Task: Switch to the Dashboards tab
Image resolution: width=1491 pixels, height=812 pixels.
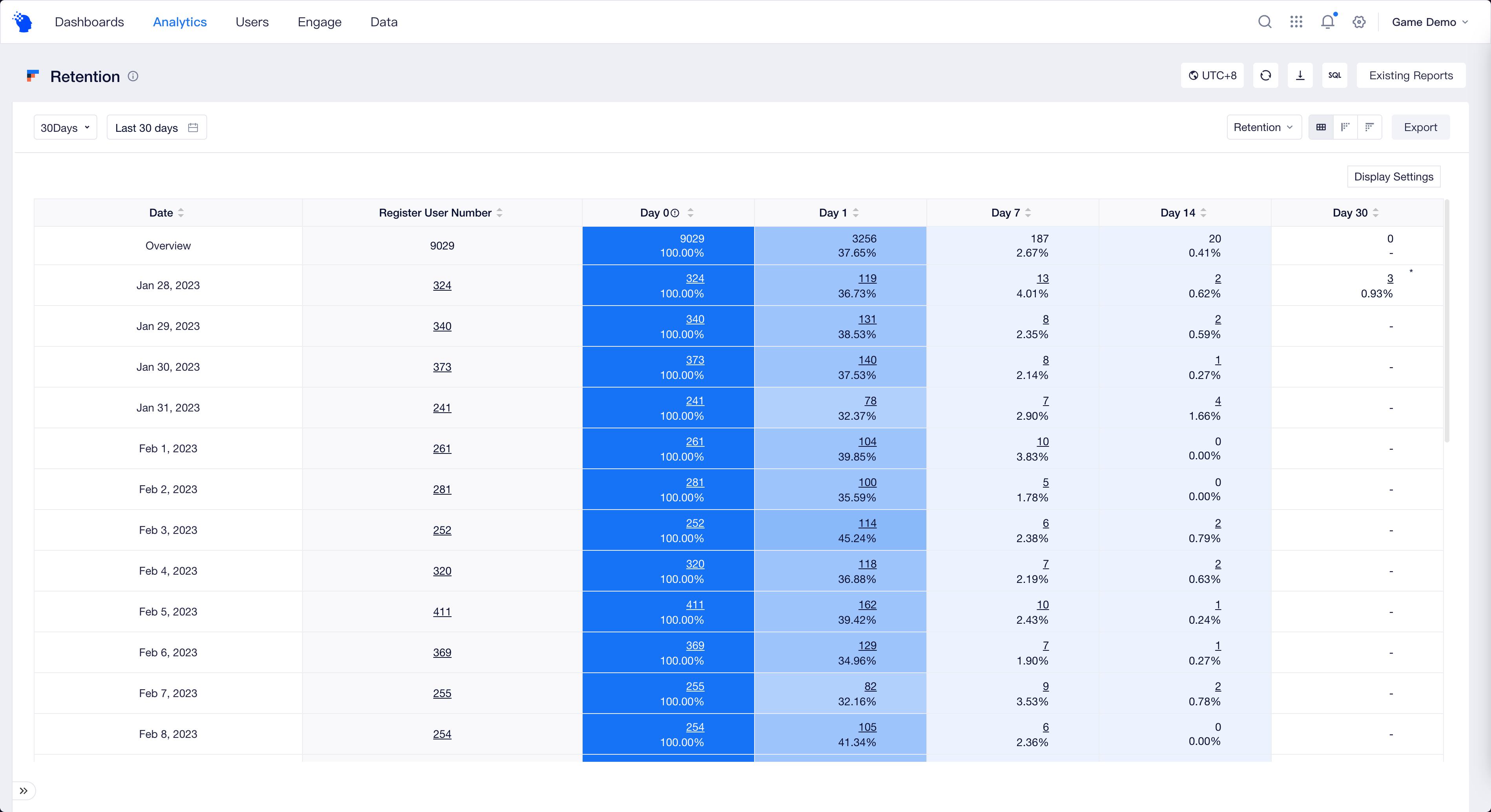Action: [x=90, y=22]
